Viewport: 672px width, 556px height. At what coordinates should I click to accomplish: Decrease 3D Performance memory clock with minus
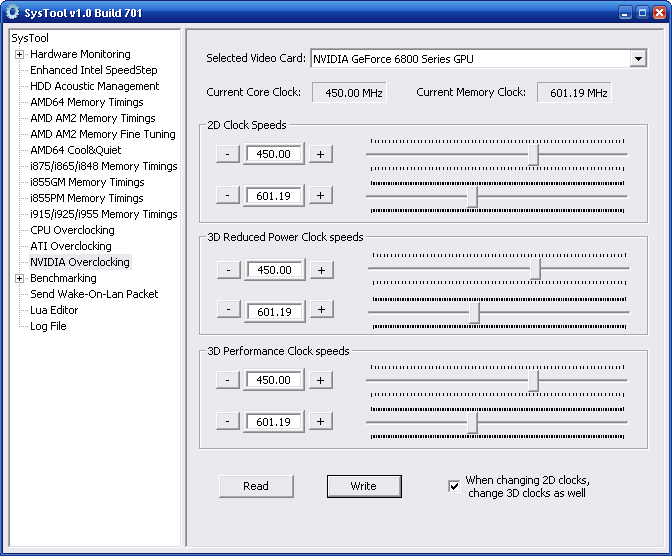228,422
